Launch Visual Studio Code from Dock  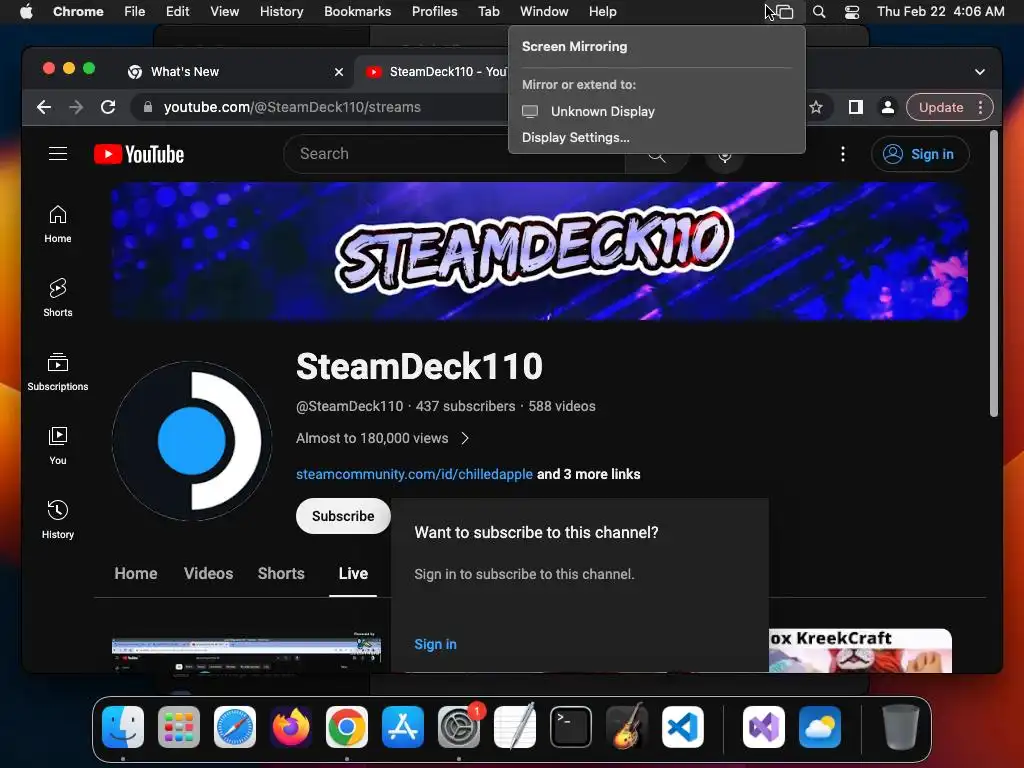pos(683,727)
